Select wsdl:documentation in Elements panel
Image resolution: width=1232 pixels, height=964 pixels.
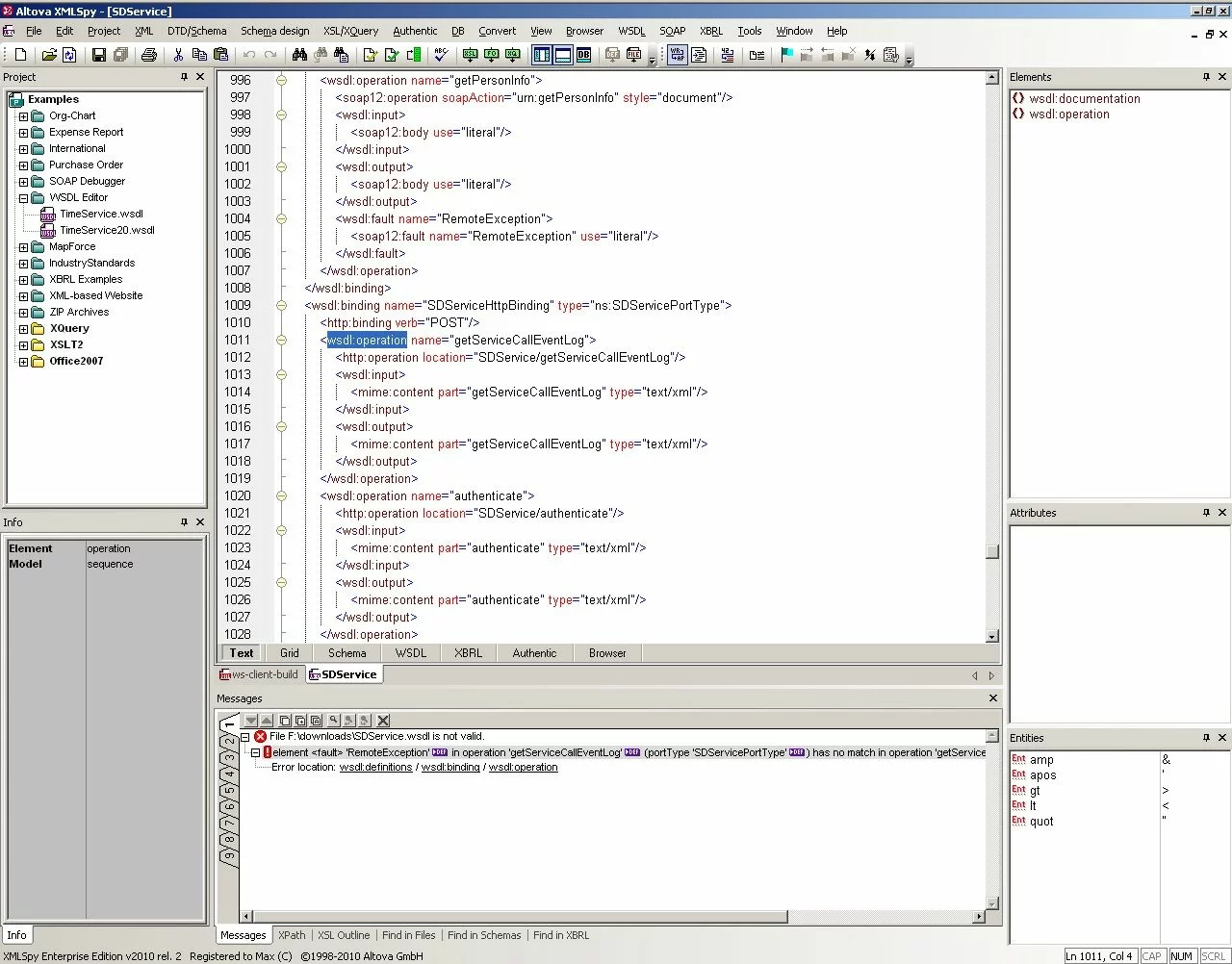[1084, 99]
